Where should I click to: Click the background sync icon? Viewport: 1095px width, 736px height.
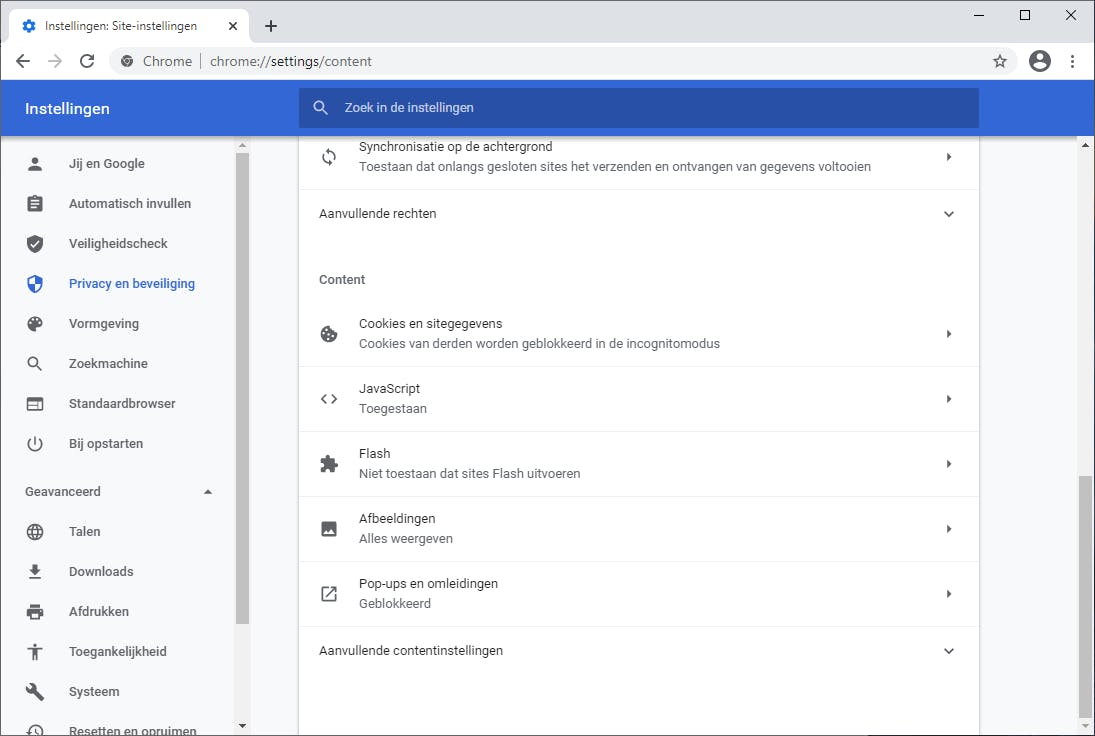click(329, 157)
